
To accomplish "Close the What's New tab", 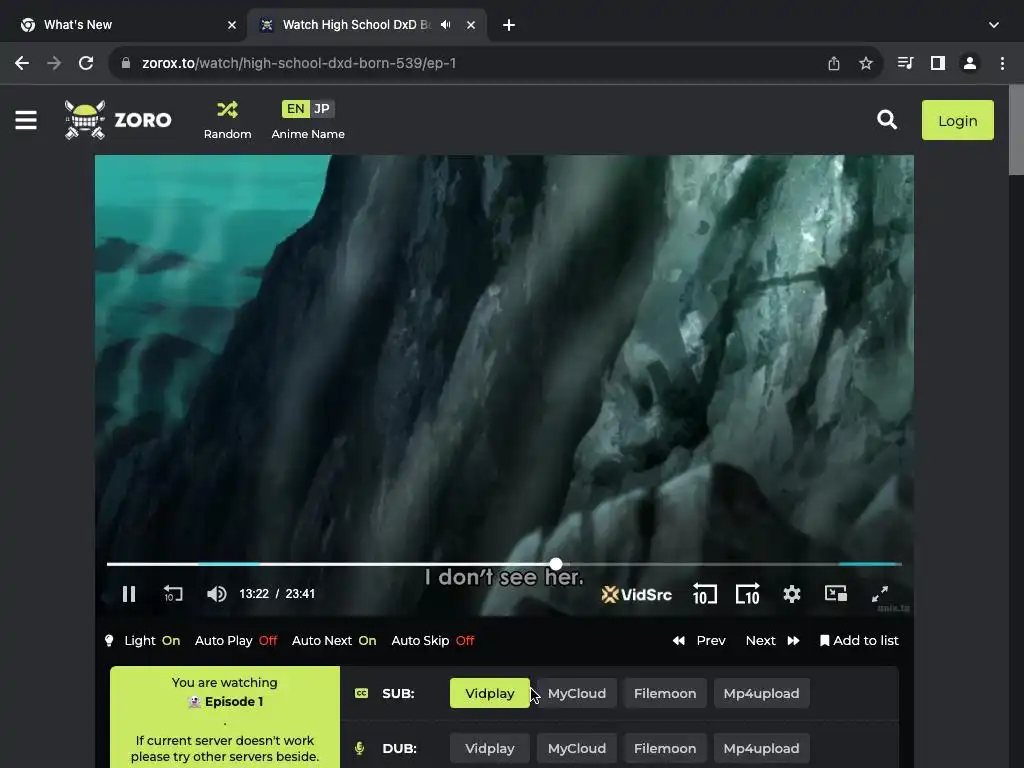I will [x=232, y=25].
